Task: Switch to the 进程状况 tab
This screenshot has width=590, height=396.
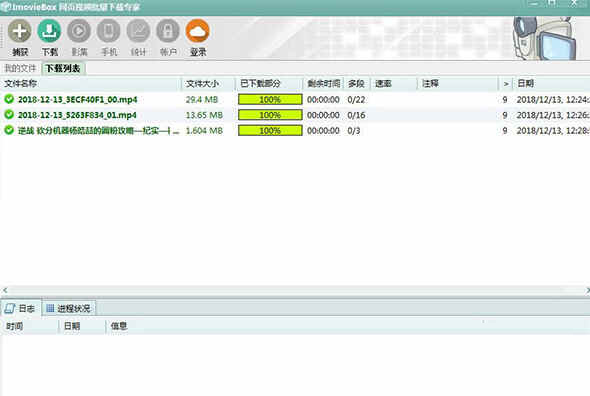Action: click(69, 309)
